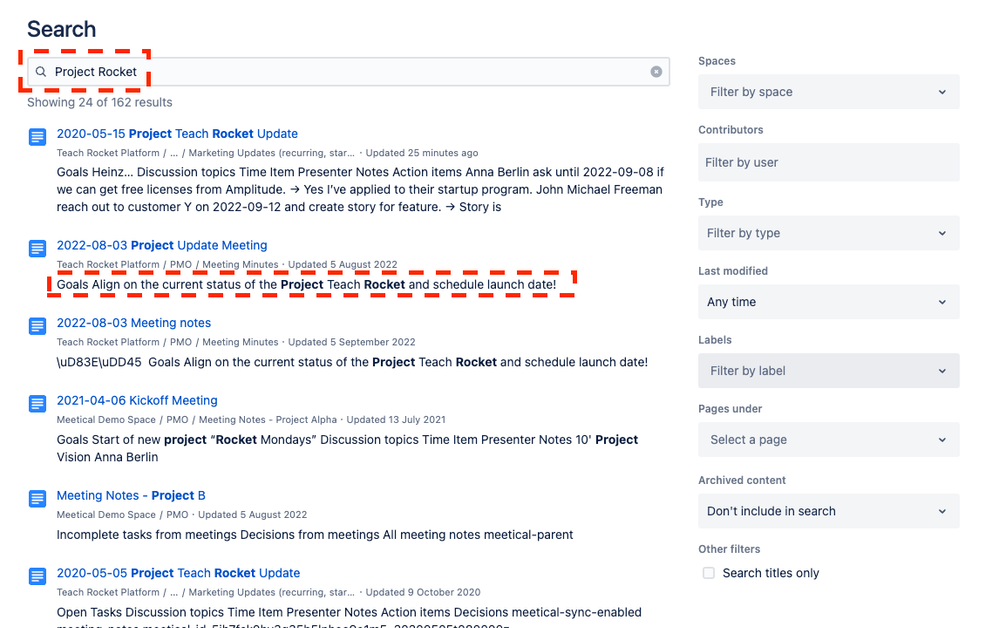
Task: Click the page icon beside 2021-04-06 Kickoff Meeting
Action: pyautogui.click(x=36, y=404)
